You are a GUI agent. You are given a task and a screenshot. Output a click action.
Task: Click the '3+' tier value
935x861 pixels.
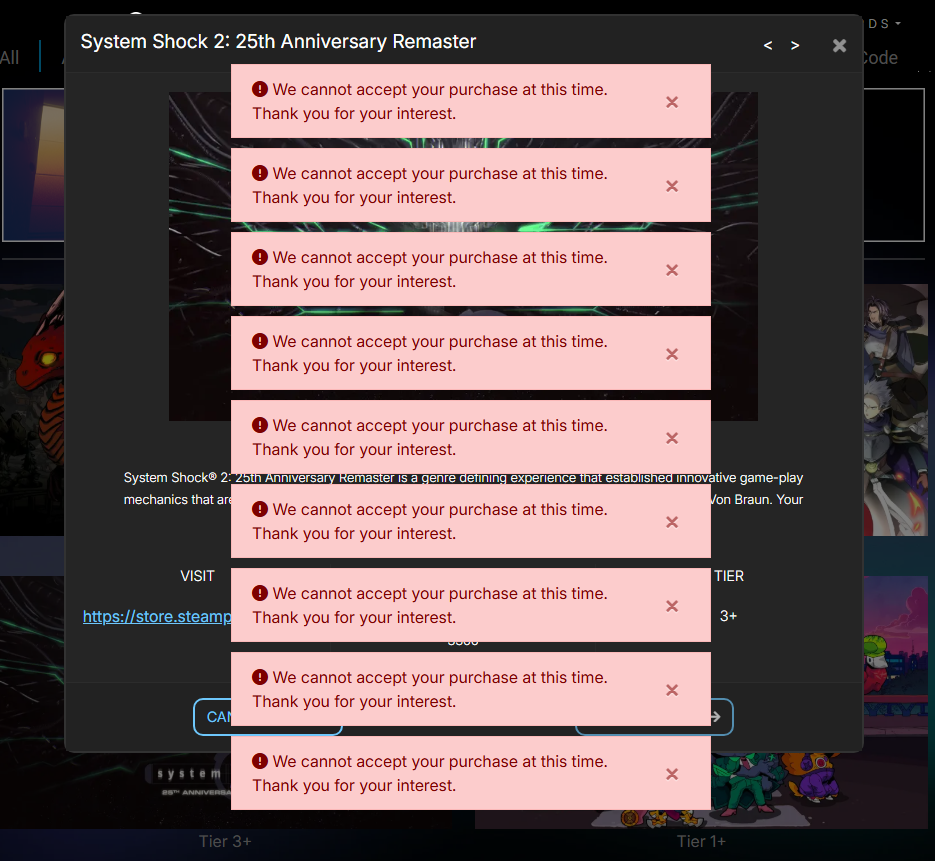(728, 616)
